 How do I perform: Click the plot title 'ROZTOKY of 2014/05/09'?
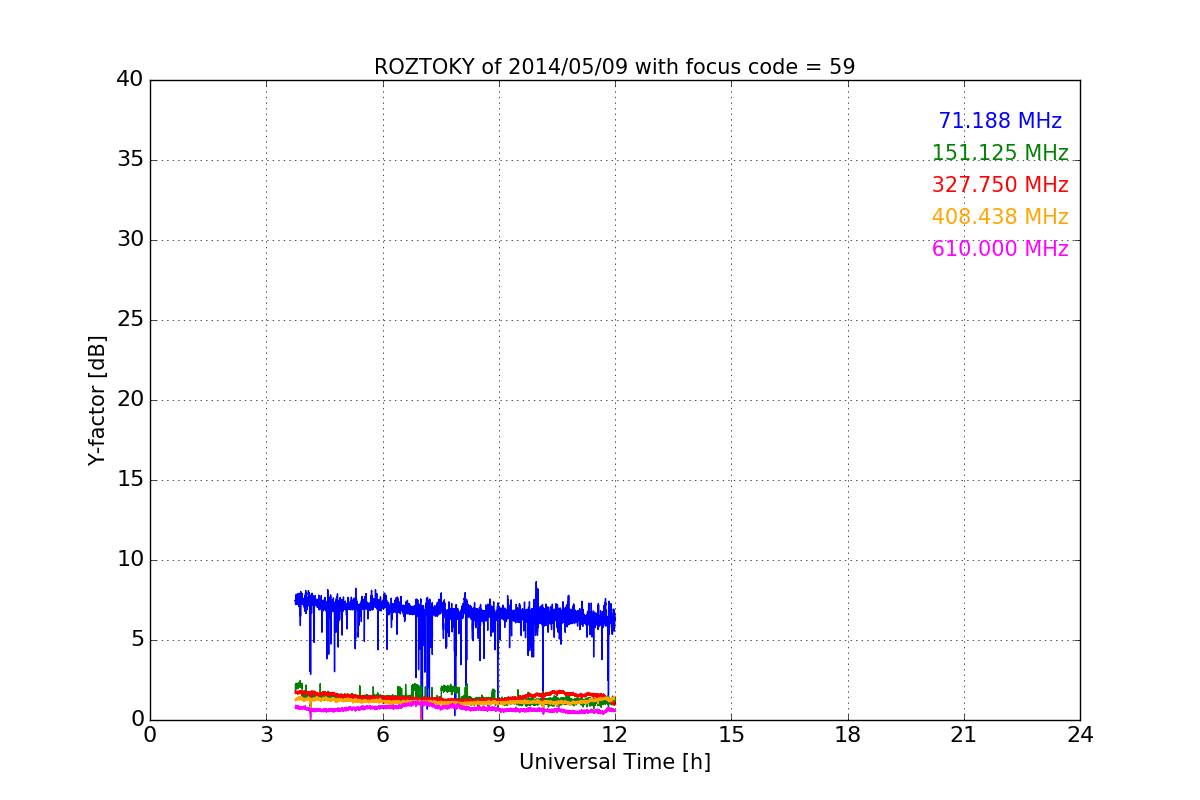click(x=614, y=67)
